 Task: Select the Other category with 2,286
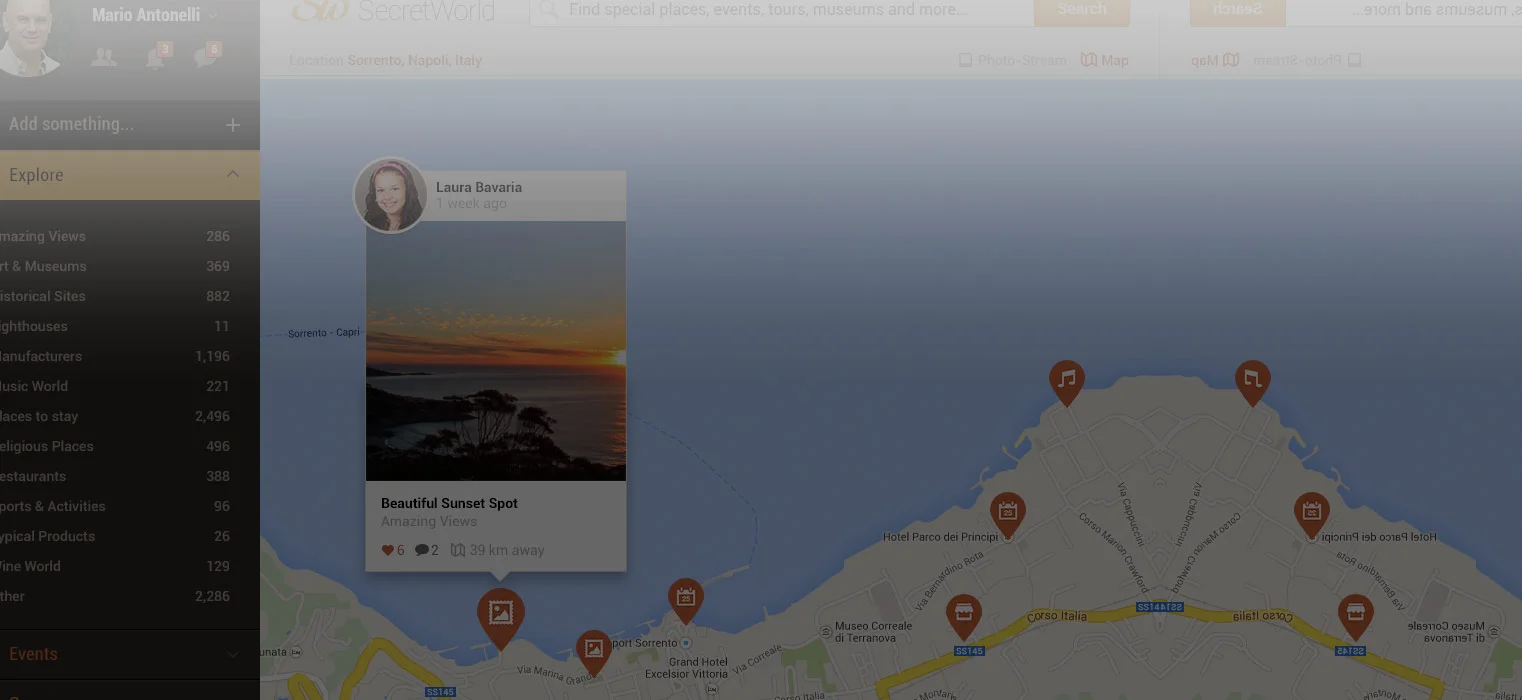click(115, 597)
